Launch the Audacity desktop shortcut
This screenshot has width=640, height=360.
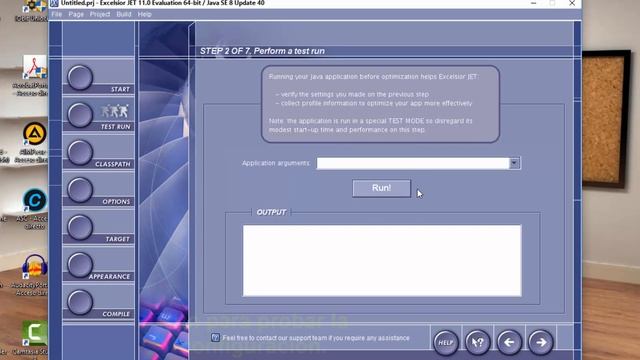pyautogui.click(x=34, y=267)
